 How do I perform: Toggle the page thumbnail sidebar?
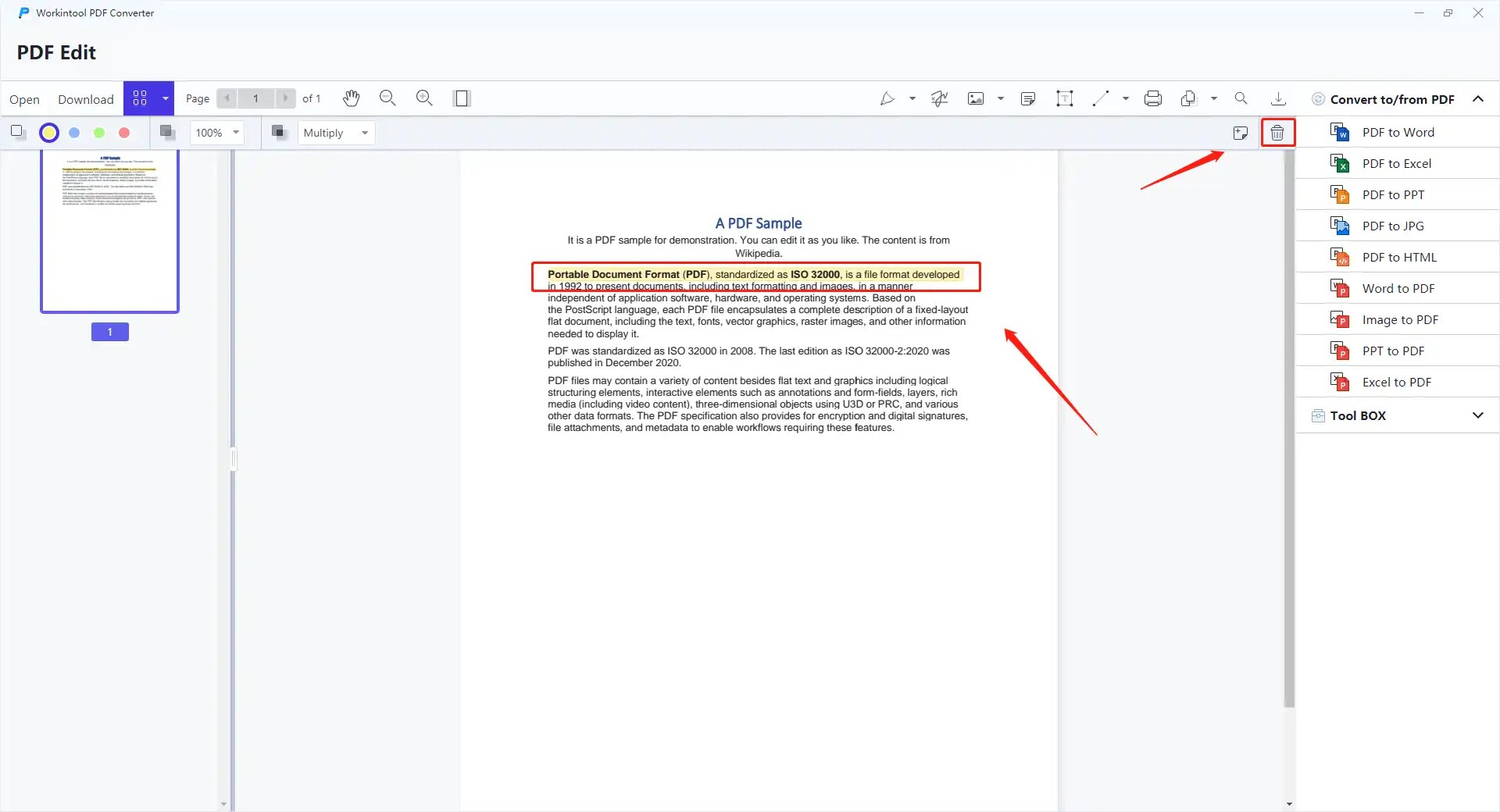click(x=462, y=98)
